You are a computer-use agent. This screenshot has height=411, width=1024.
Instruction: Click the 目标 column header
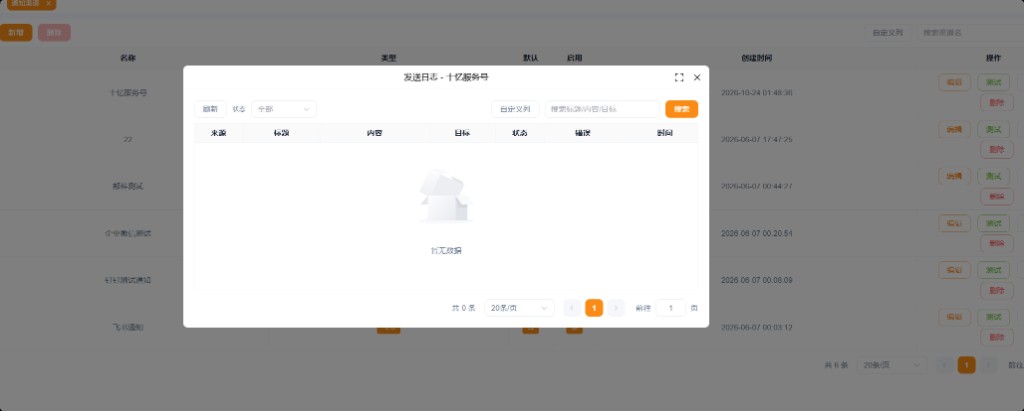(x=462, y=133)
